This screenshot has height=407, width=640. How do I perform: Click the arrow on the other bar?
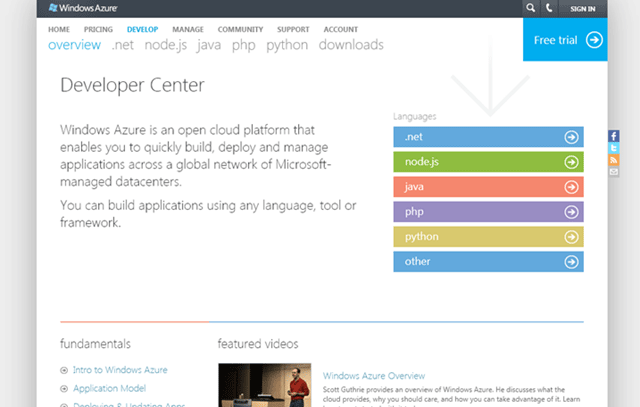click(x=571, y=262)
